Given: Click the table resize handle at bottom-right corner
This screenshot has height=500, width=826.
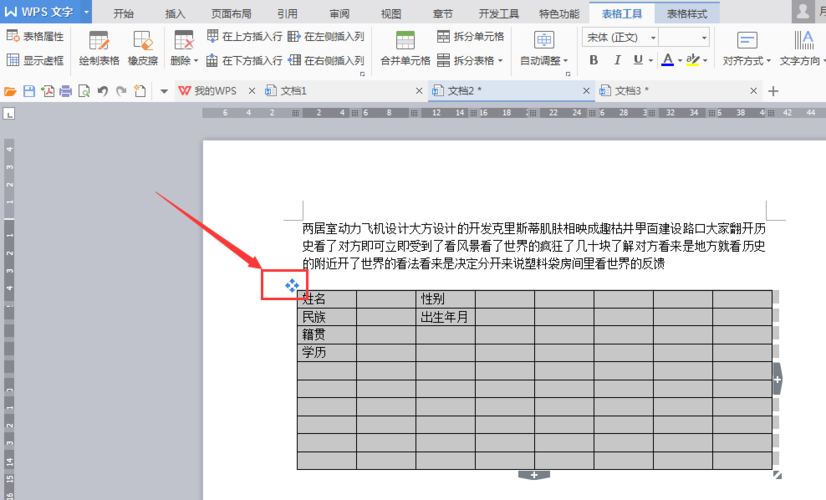Looking at the screenshot, I should tap(777, 475).
